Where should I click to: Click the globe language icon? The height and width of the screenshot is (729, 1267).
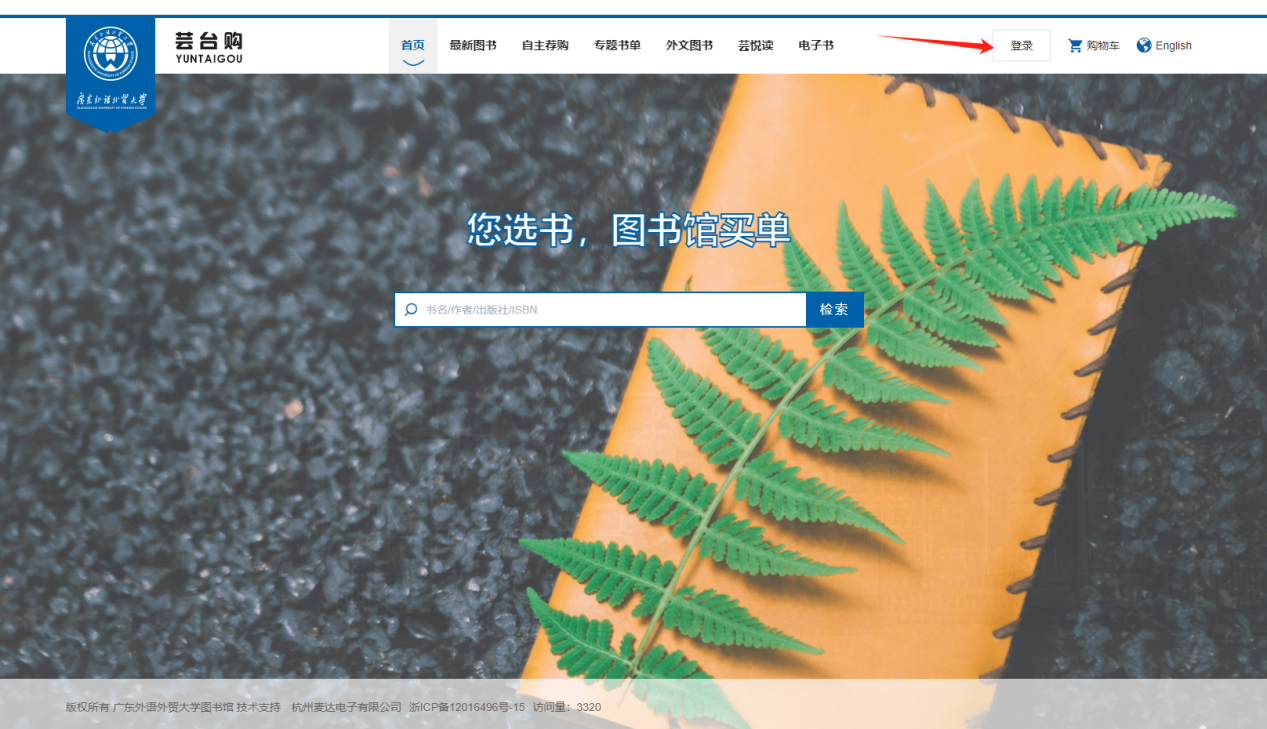[x=1144, y=45]
